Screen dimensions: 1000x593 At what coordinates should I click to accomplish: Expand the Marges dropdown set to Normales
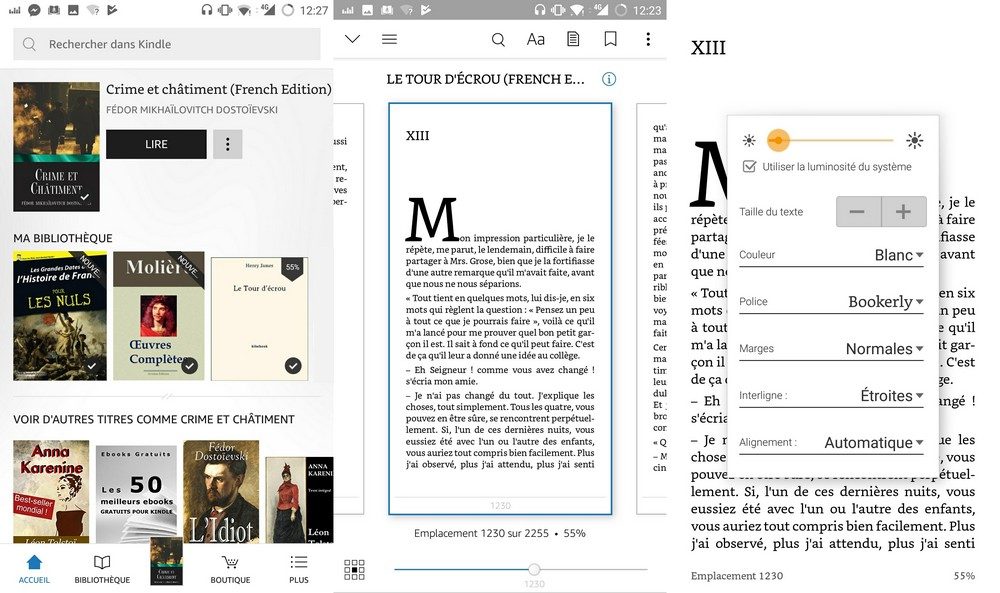[x=884, y=349]
